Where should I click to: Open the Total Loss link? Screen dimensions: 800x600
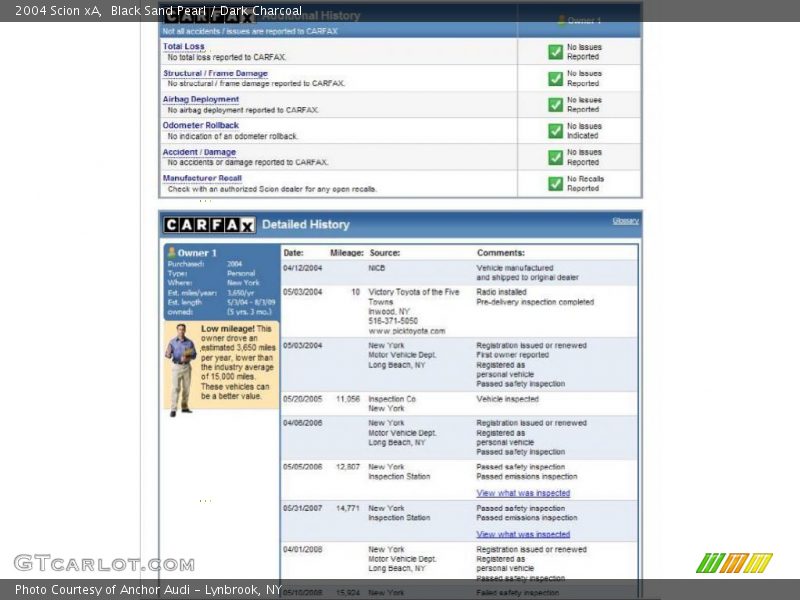coord(183,46)
